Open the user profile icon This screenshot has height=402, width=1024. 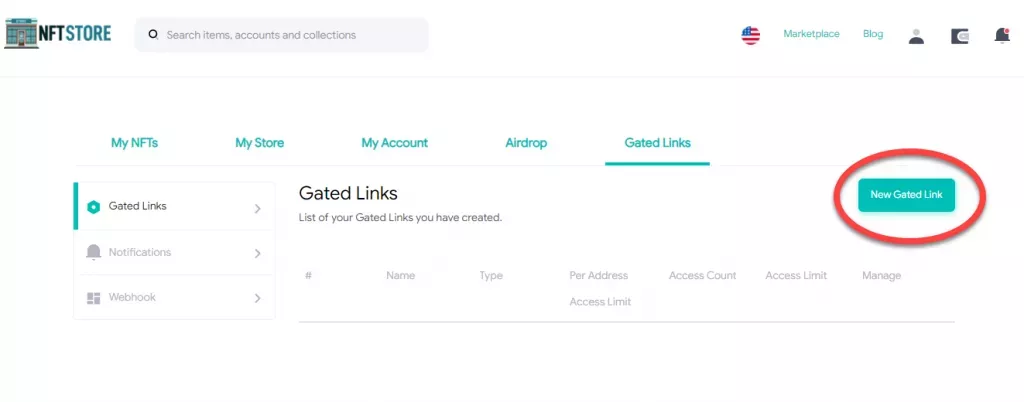(x=916, y=36)
